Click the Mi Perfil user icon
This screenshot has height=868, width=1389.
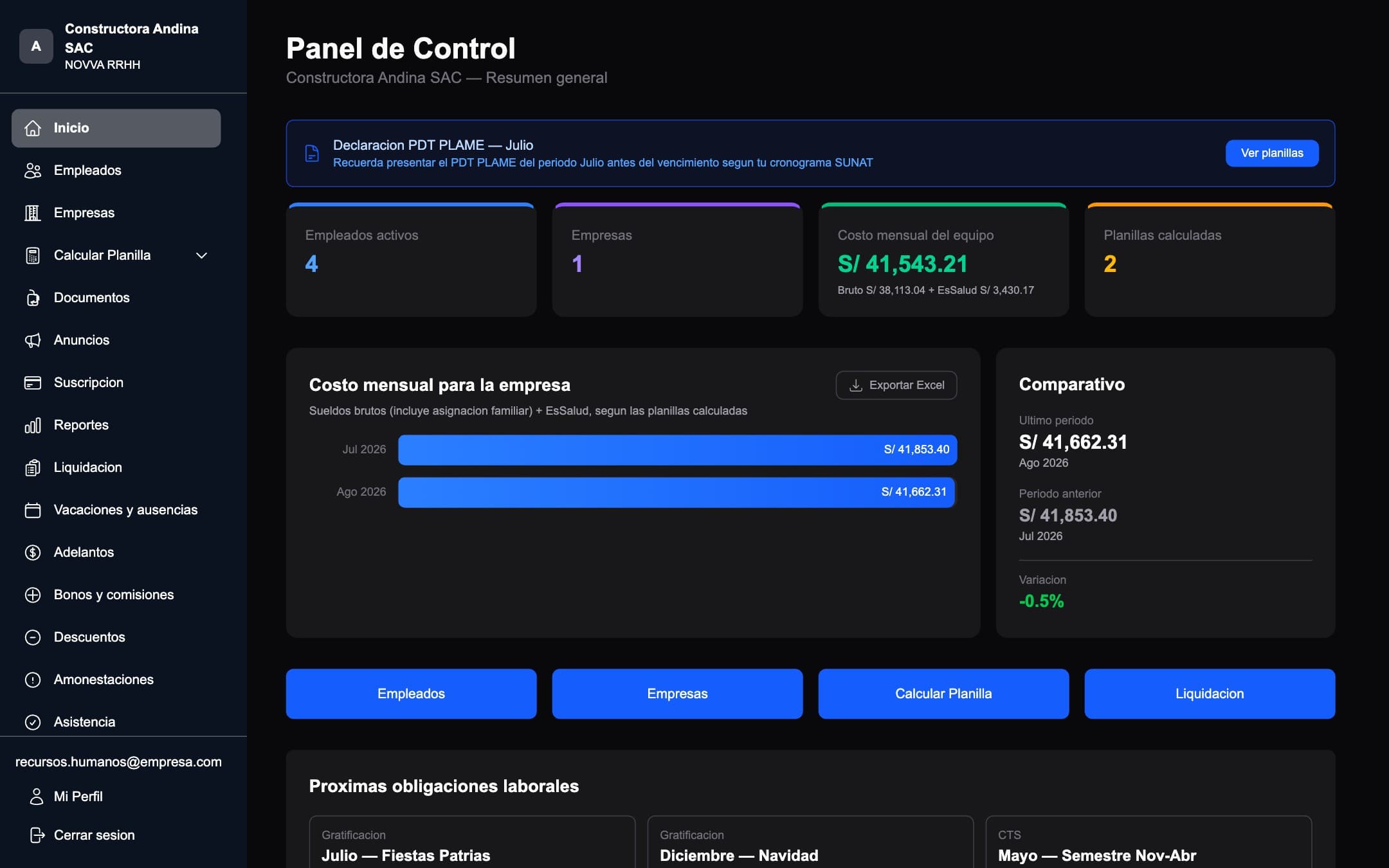(x=37, y=797)
